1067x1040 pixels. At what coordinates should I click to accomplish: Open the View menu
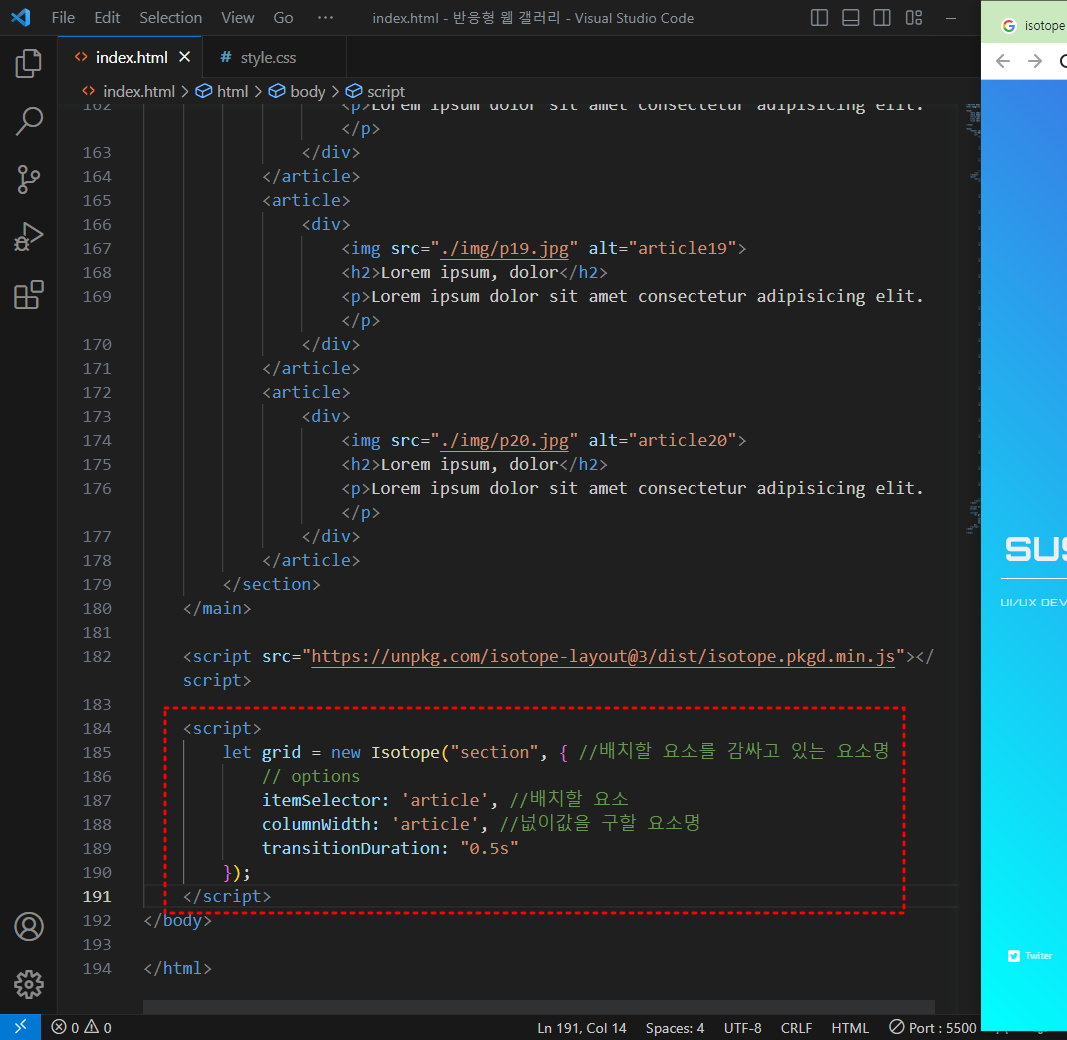(237, 18)
